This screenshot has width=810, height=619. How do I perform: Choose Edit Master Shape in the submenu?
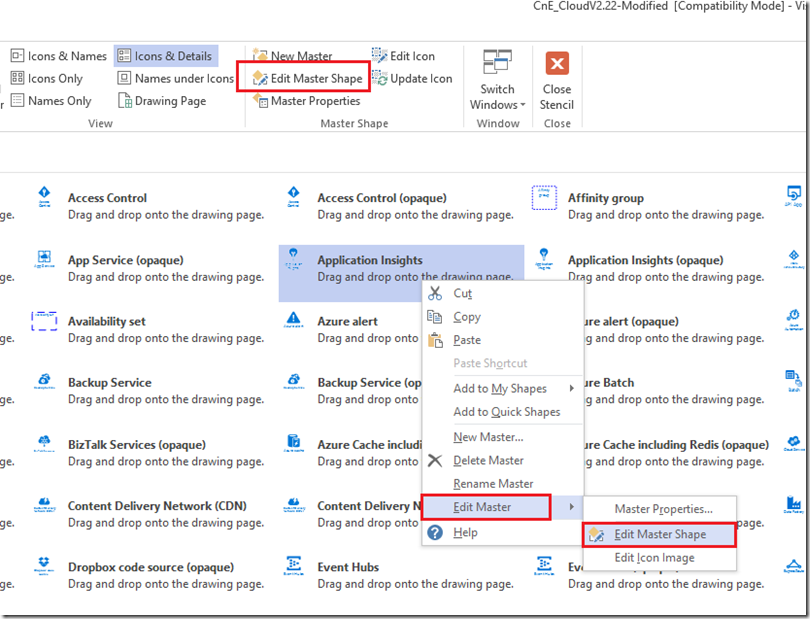(659, 534)
